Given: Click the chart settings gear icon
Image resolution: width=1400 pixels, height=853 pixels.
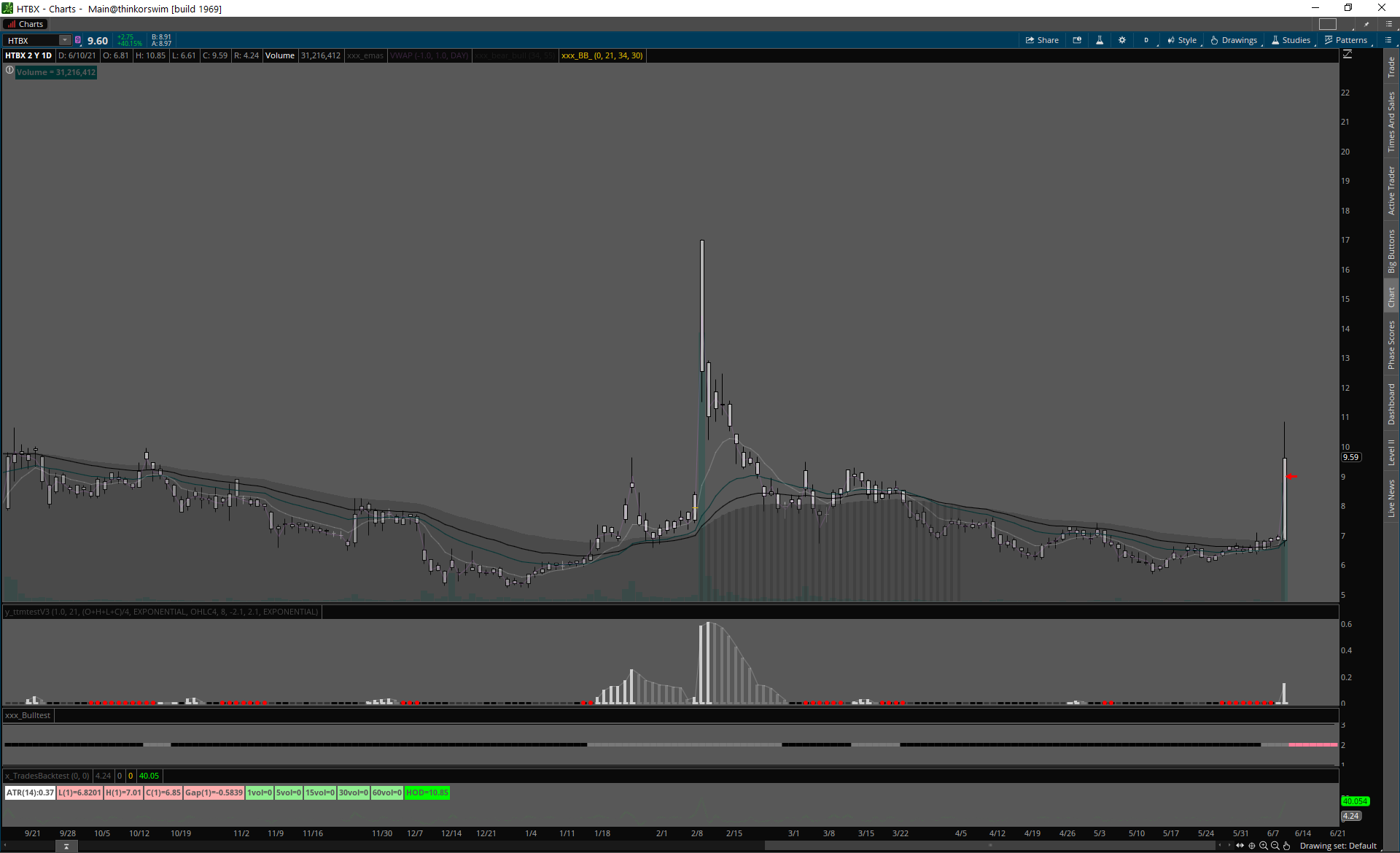Looking at the screenshot, I should coord(1122,40).
